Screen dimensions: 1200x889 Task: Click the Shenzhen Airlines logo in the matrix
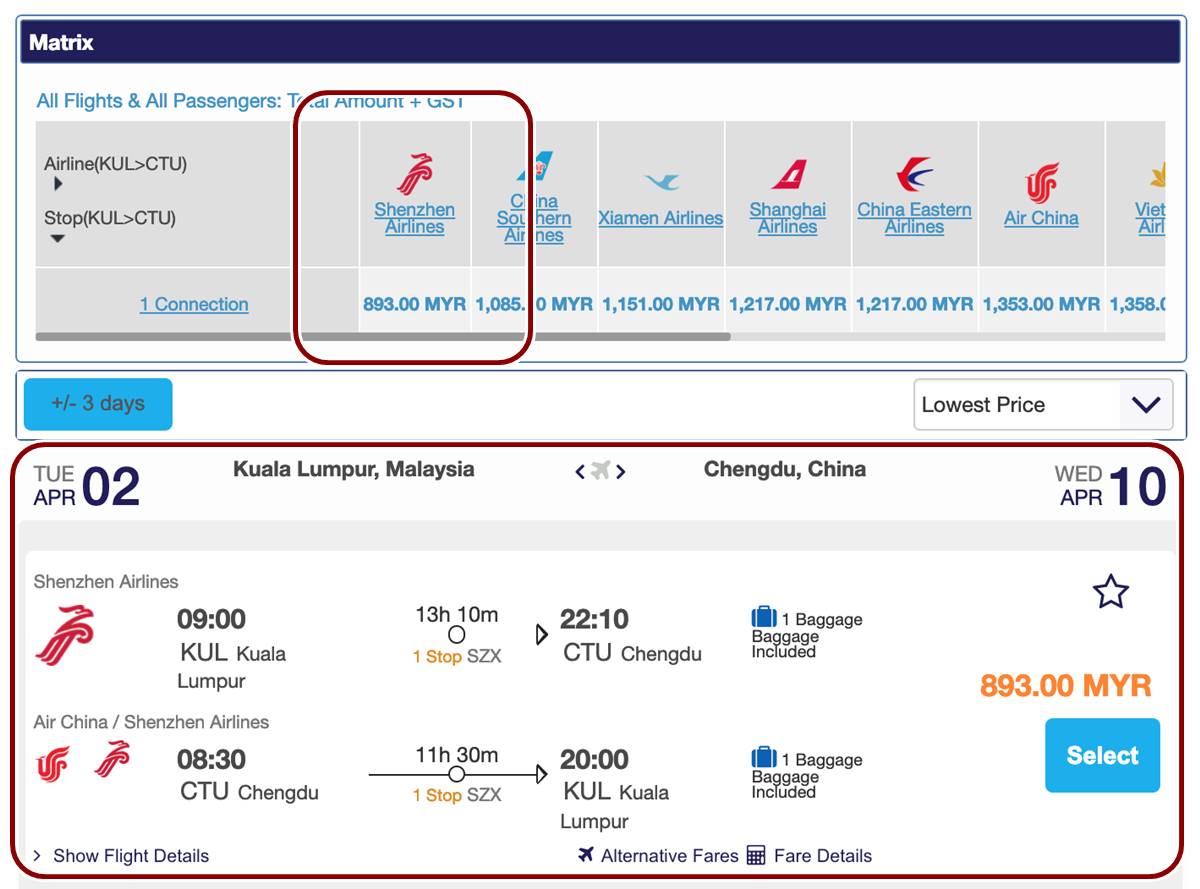click(x=414, y=174)
